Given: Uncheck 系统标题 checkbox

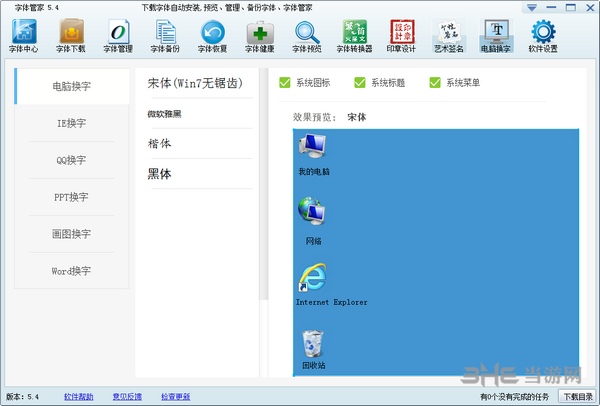Looking at the screenshot, I should pos(360,82).
